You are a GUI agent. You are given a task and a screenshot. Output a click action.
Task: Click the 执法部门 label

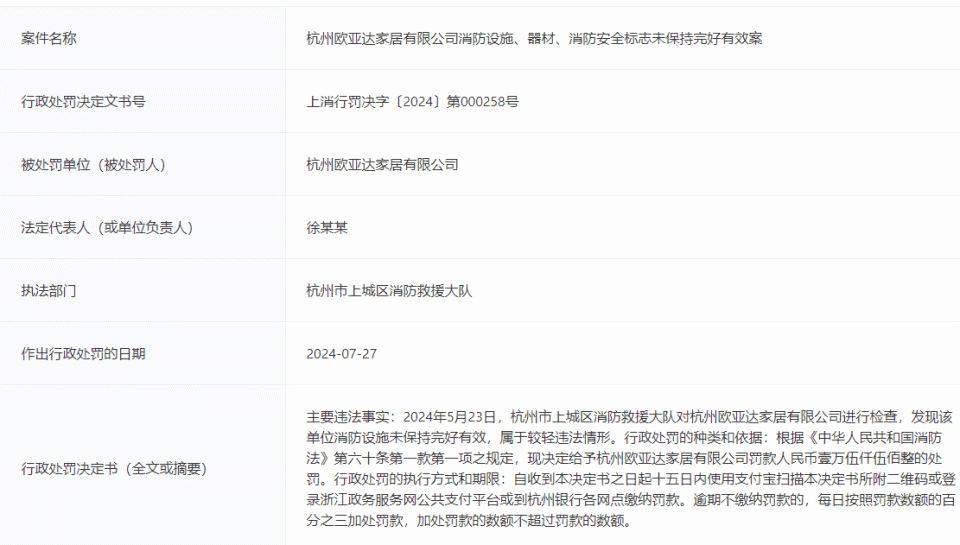coord(48,291)
